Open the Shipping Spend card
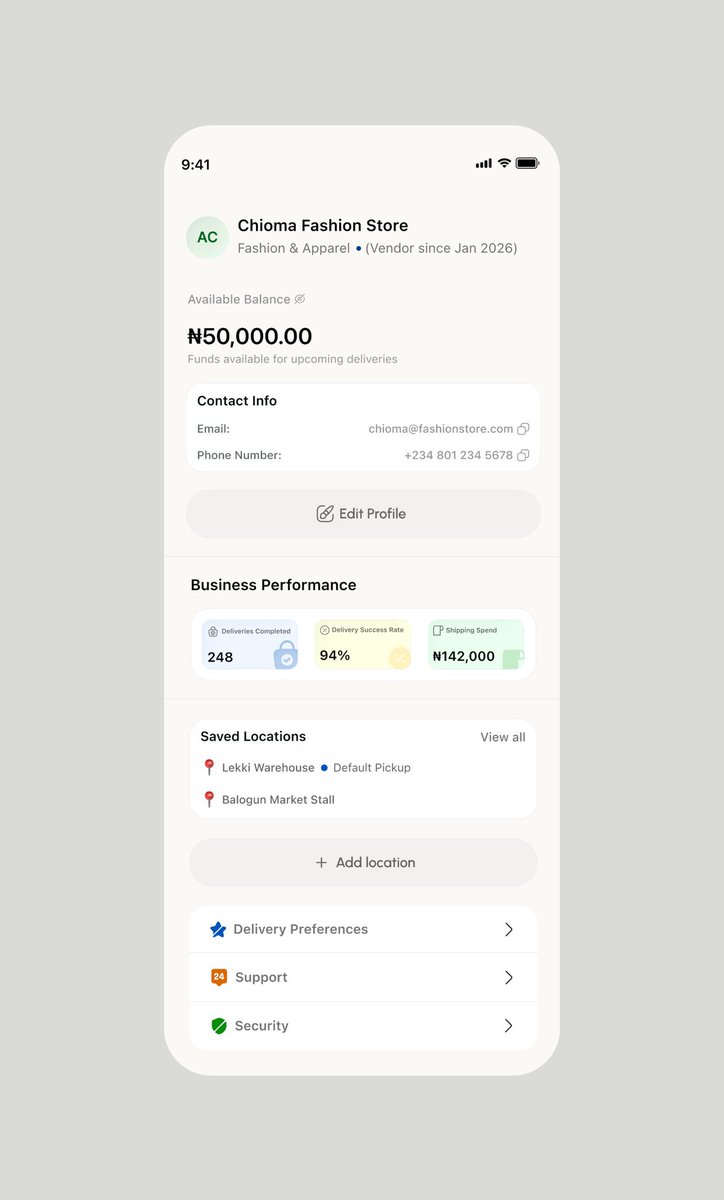The image size is (724, 1200). (x=476, y=645)
